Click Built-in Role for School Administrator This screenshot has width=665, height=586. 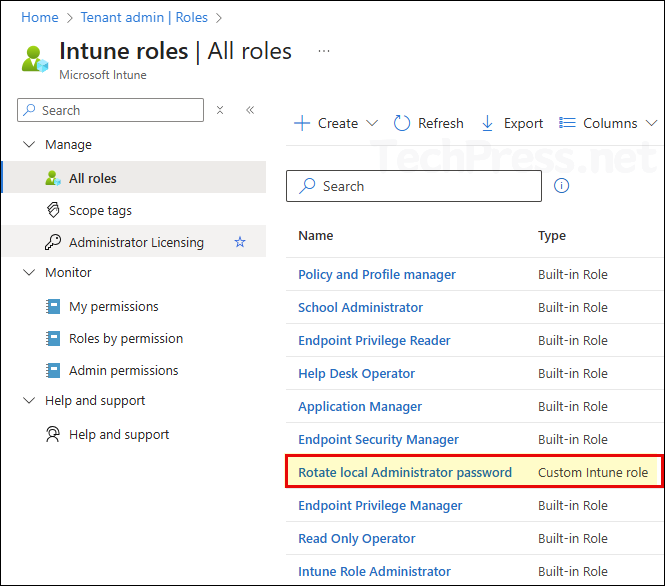[x=573, y=307]
